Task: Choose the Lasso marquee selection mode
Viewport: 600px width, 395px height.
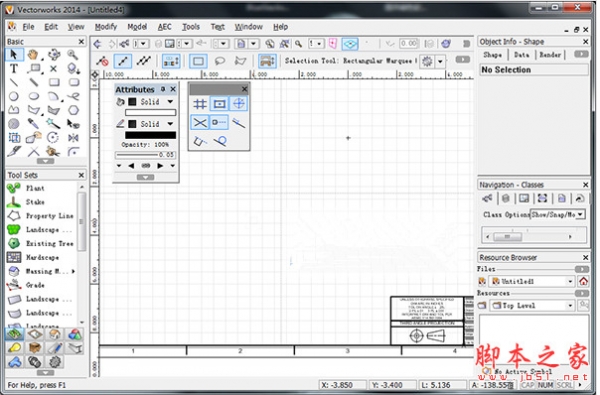Action: 219,61
